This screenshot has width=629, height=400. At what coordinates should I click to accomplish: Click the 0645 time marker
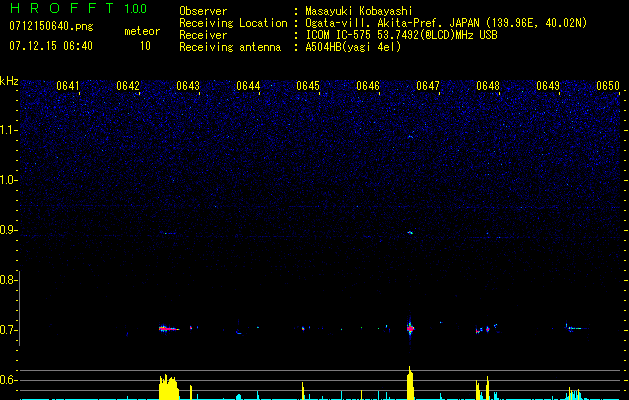point(308,86)
